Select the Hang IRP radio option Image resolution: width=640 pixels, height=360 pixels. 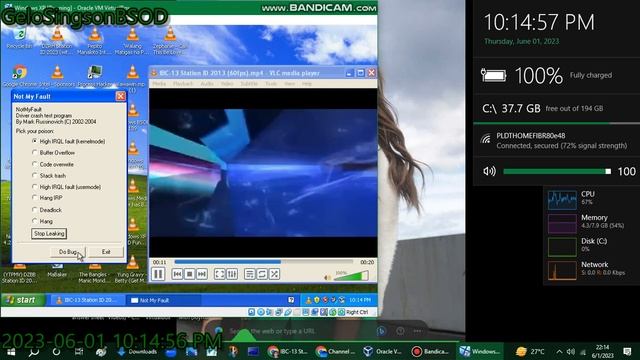point(47,198)
